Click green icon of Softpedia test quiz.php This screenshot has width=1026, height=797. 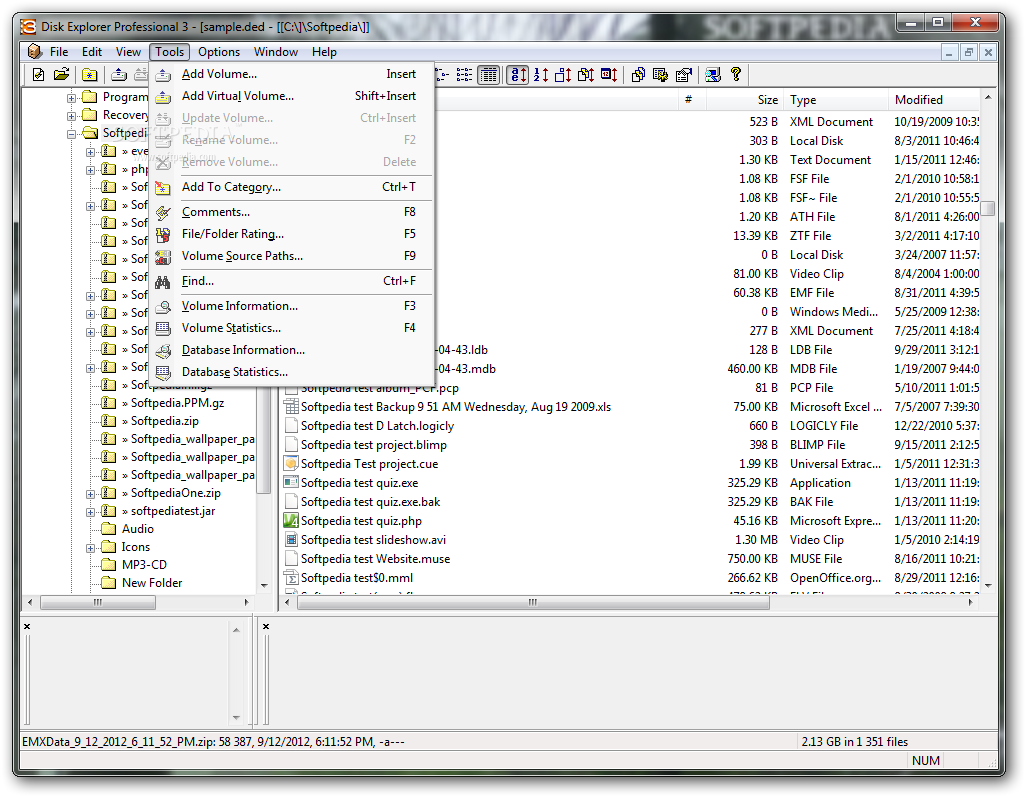[x=291, y=521]
